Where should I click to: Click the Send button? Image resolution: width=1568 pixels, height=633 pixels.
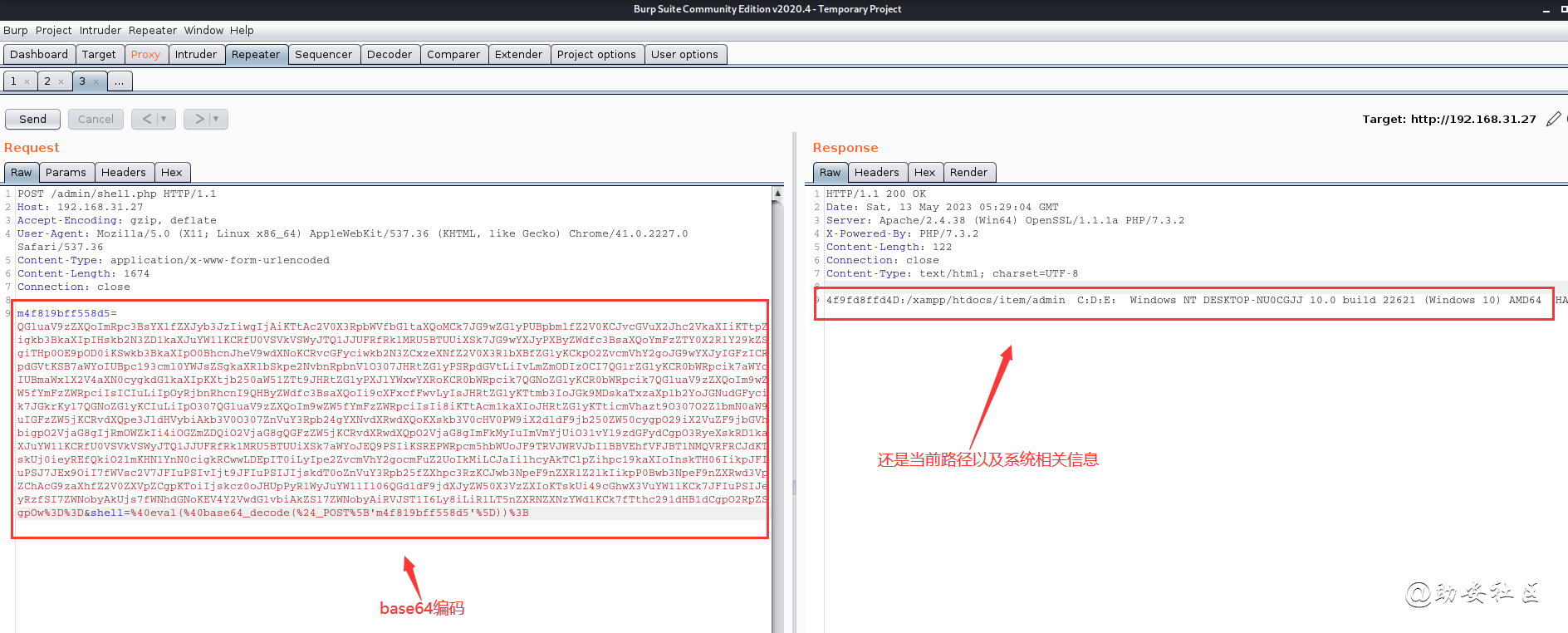[x=33, y=119]
